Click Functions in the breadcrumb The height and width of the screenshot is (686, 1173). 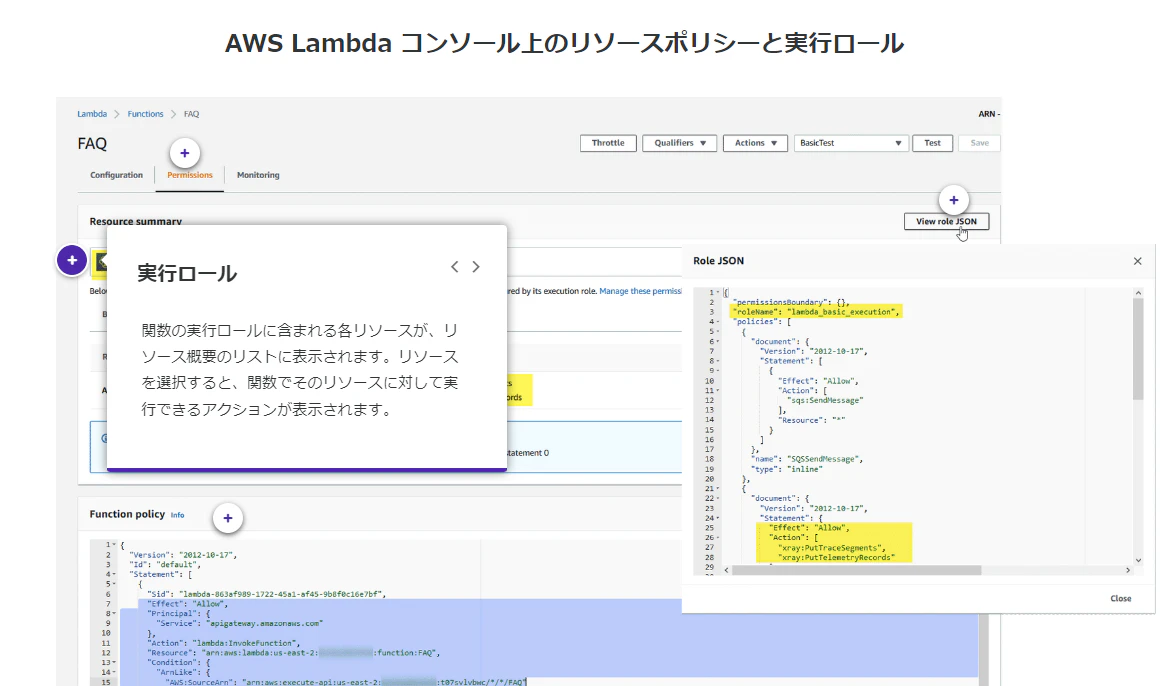(145, 114)
